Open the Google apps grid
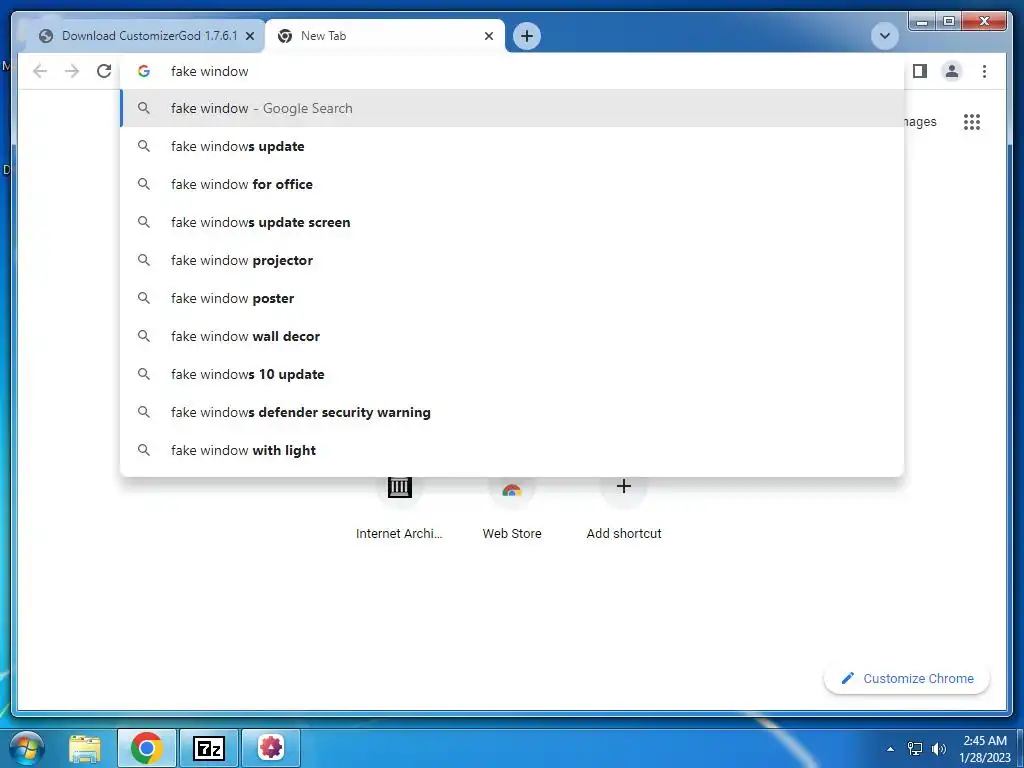This screenshot has width=1024, height=768. (x=972, y=122)
